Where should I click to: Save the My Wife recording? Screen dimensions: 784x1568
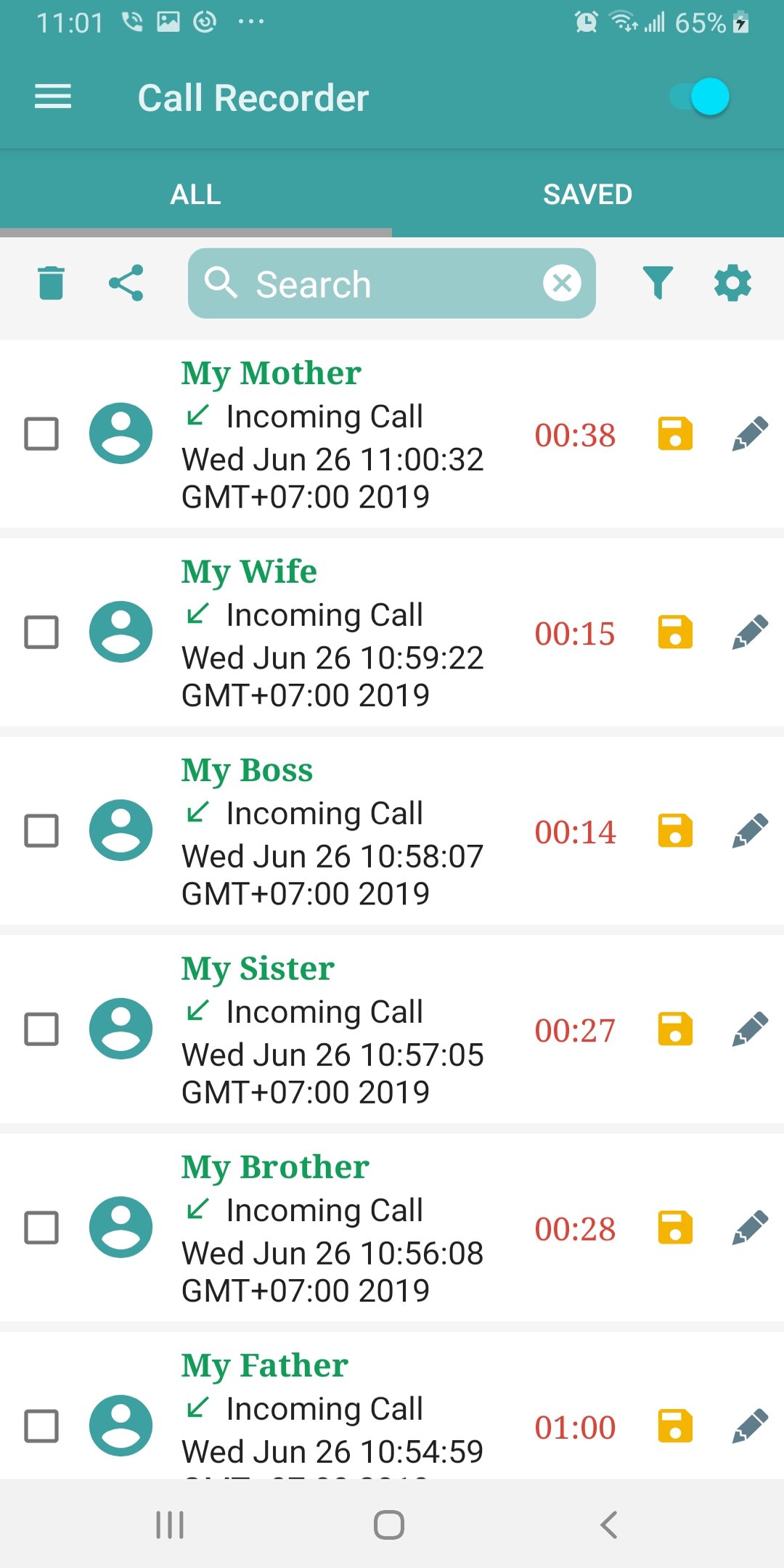675,632
